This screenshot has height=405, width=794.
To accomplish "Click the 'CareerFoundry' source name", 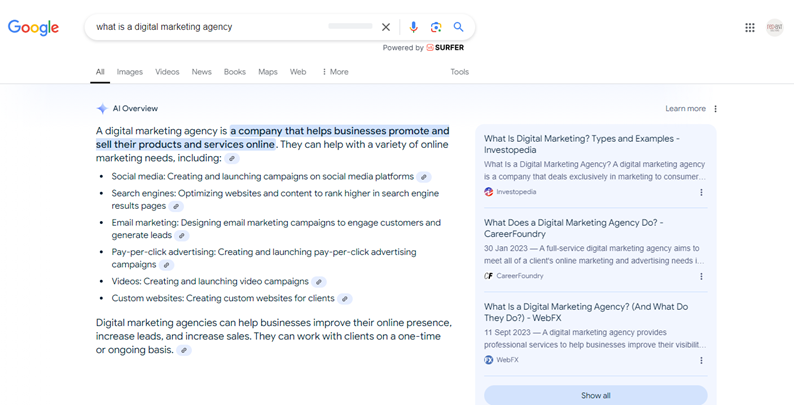I will click(x=520, y=276).
